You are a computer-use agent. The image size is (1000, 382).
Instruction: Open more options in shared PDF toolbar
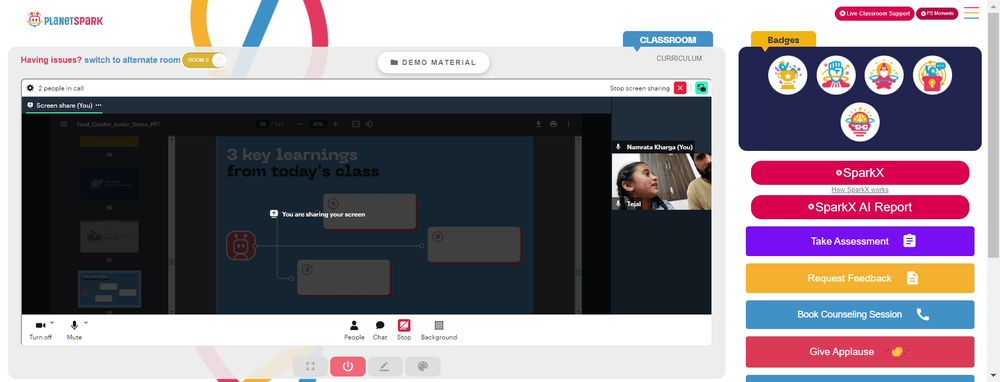(569, 124)
